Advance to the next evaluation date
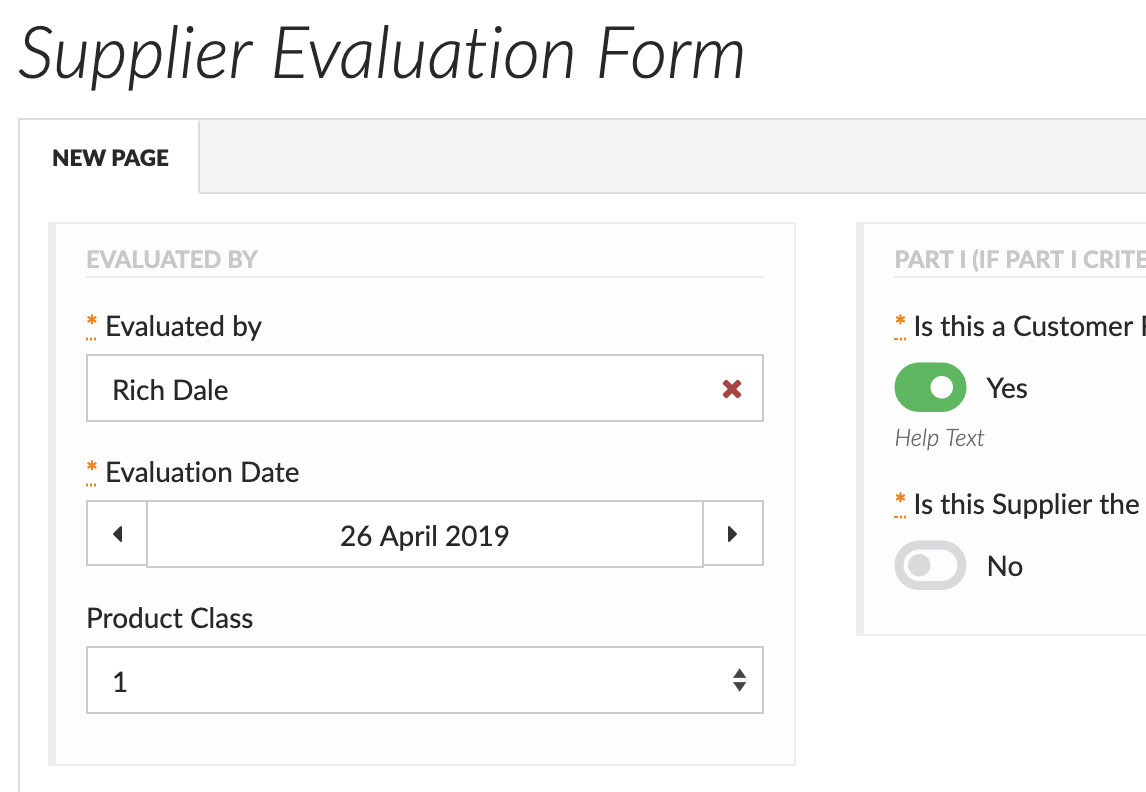The width and height of the screenshot is (1146, 792). [732, 535]
